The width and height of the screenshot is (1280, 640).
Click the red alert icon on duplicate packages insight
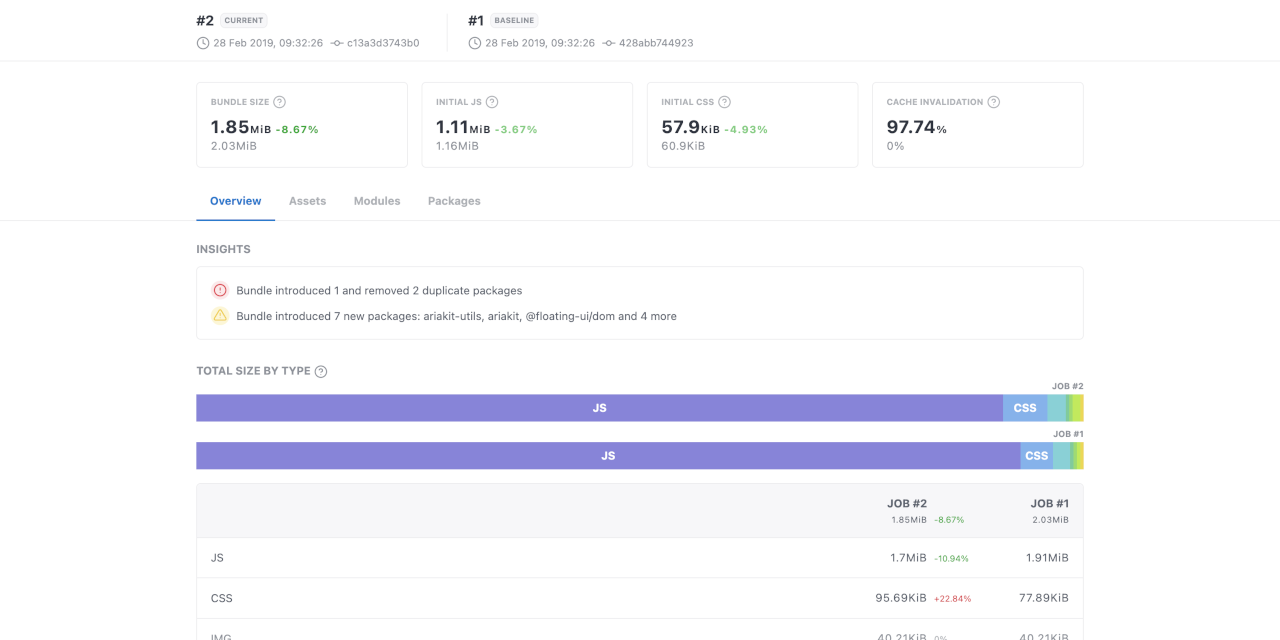[x=220, y=290]
